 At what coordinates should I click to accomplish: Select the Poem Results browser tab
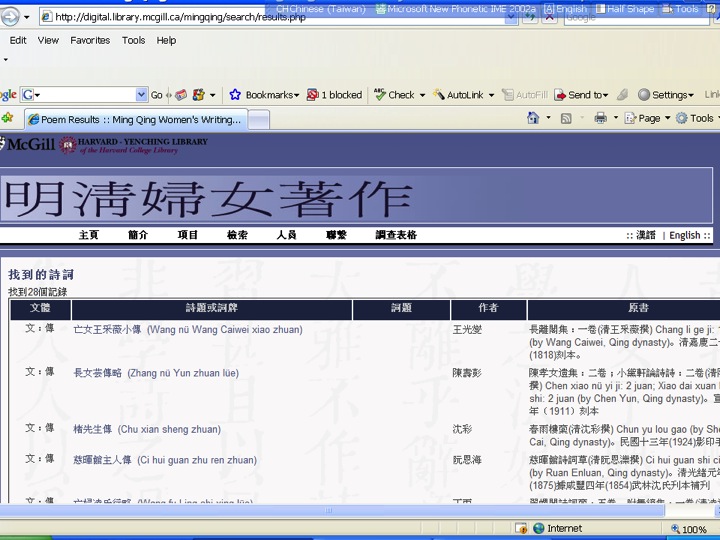(136, 119)
